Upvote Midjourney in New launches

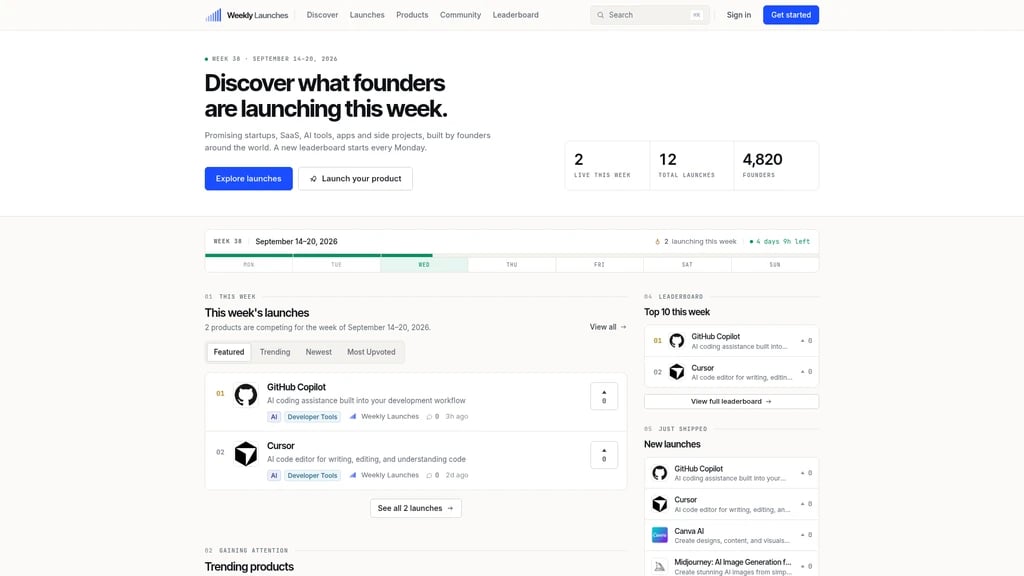coord(807,566)
